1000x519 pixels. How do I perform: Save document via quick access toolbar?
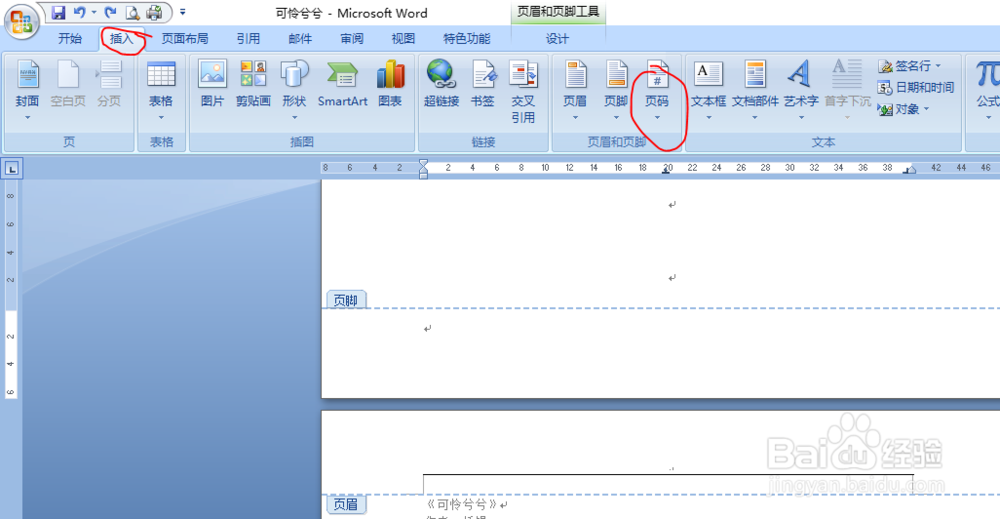click(59, 12)
